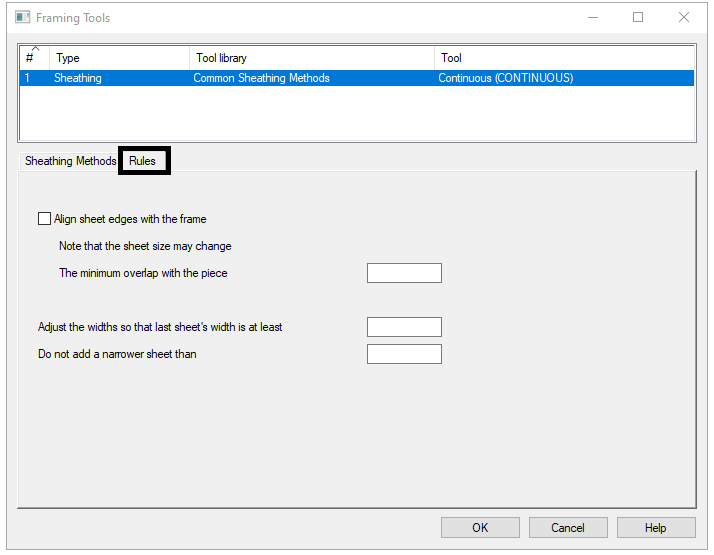714x555 pixels.
Task: Sort by the Type column header
Action: coord(118,58)
